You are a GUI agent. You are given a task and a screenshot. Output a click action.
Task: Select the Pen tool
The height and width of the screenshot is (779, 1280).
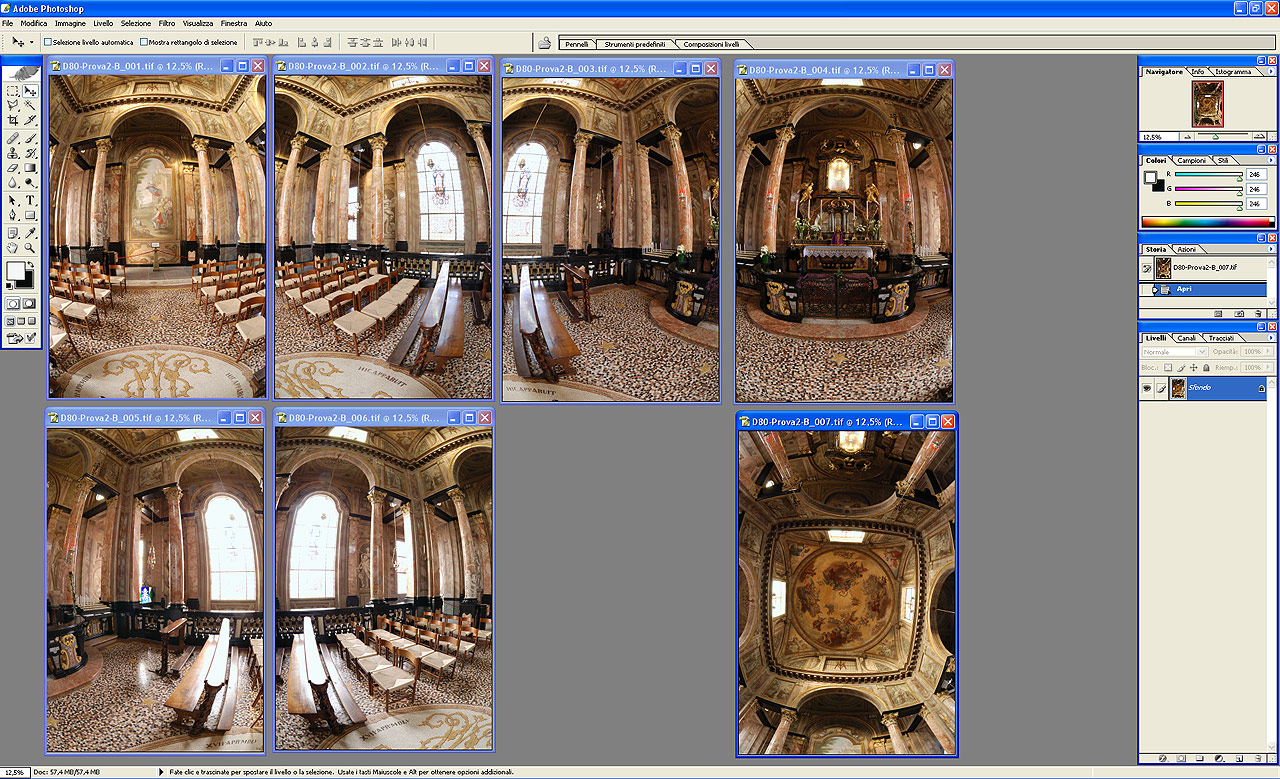click(13, 214)
